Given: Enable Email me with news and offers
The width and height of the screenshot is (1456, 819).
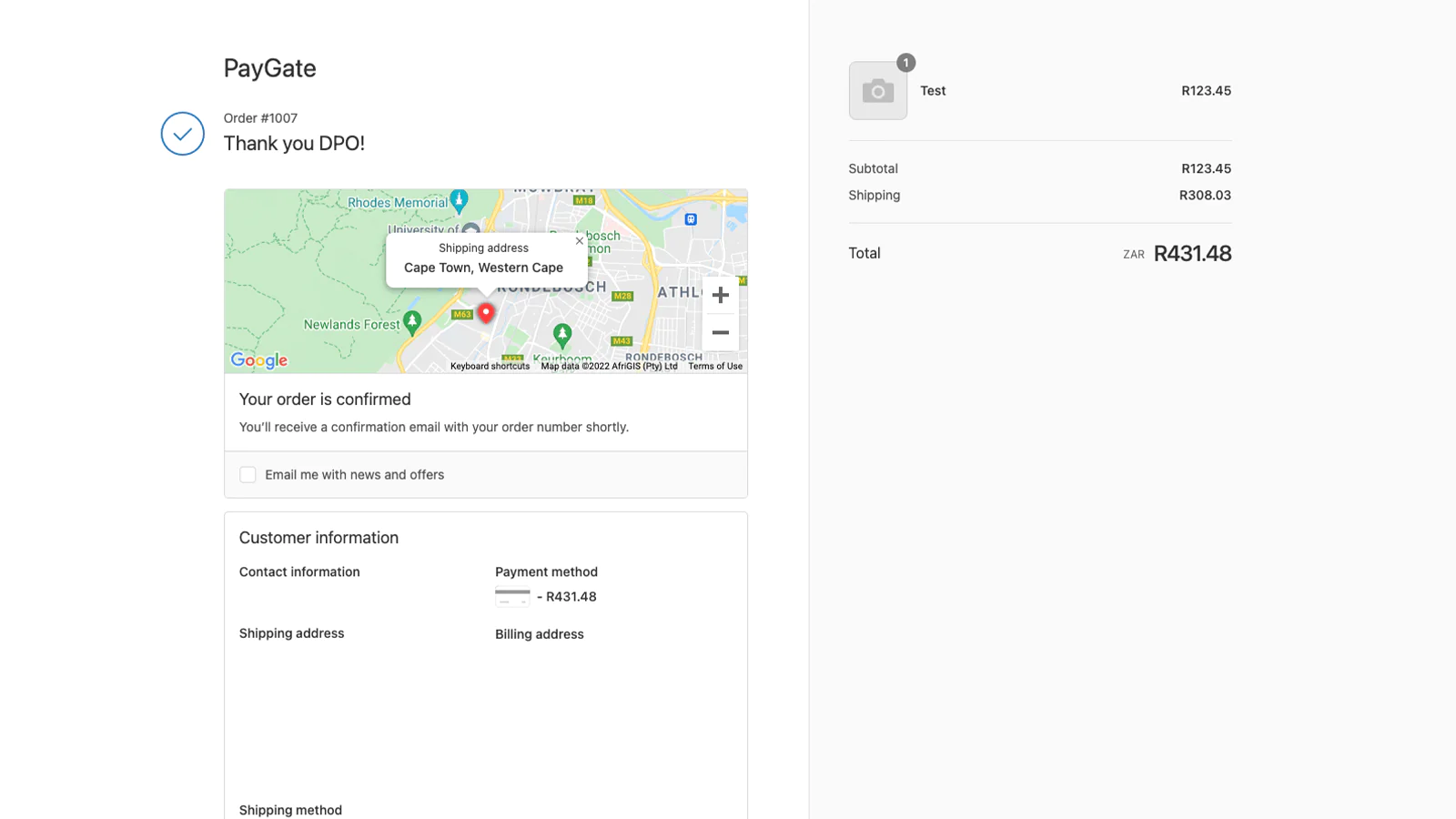Looking at the screenshot, I should click(248, 475).
